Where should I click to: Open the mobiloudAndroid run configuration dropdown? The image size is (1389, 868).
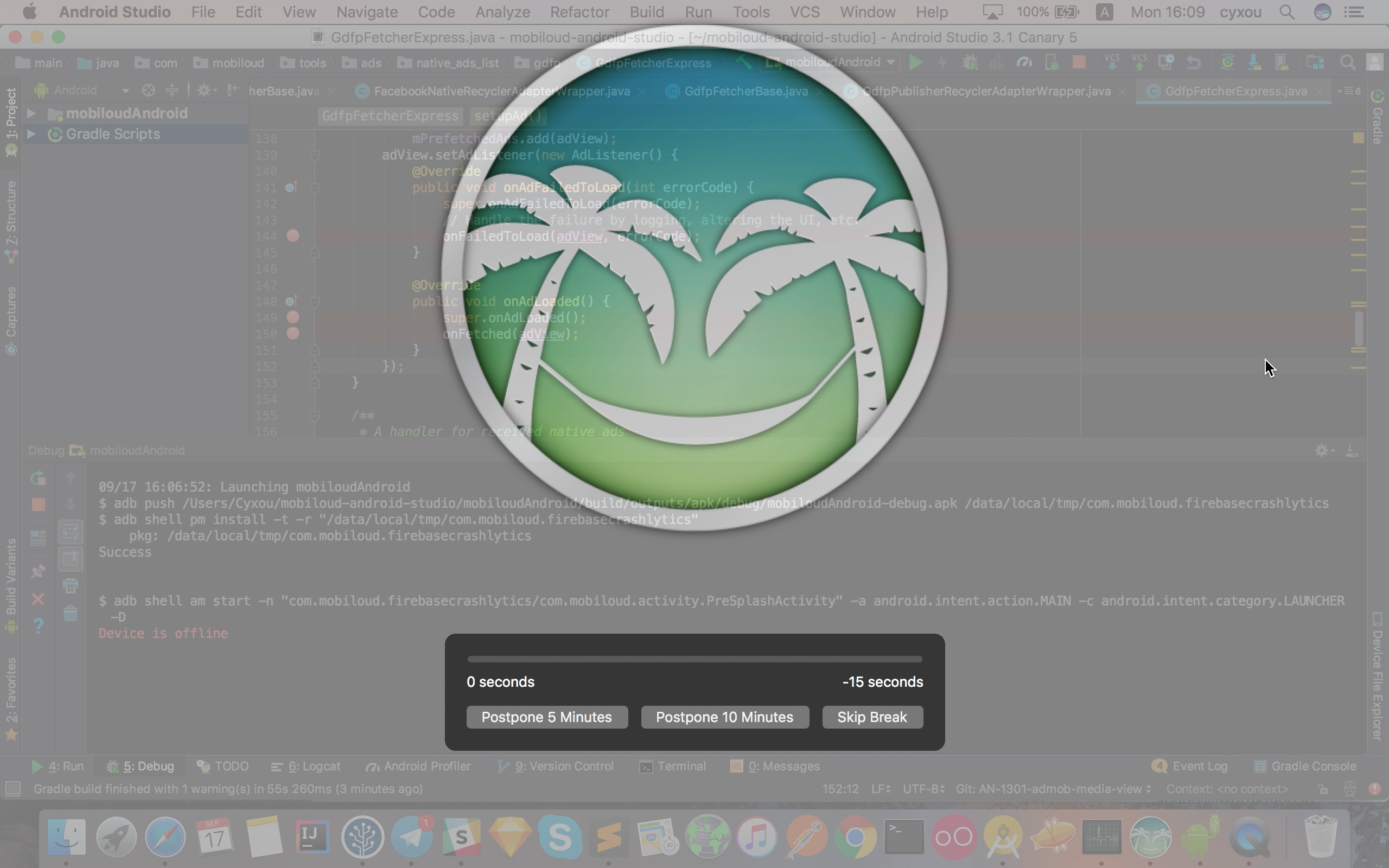[x=833, y=62]
